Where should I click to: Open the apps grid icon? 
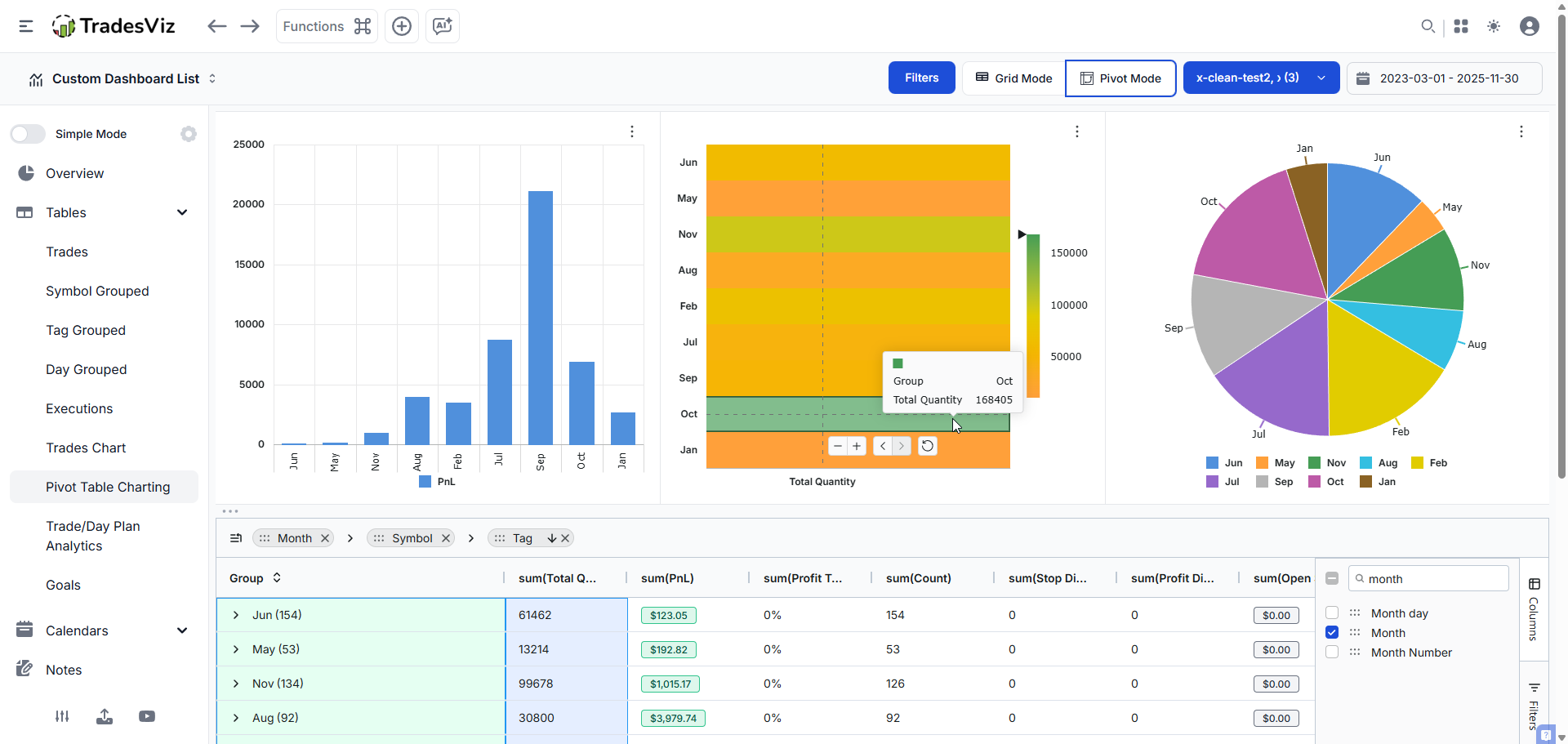coord(1461,26)
